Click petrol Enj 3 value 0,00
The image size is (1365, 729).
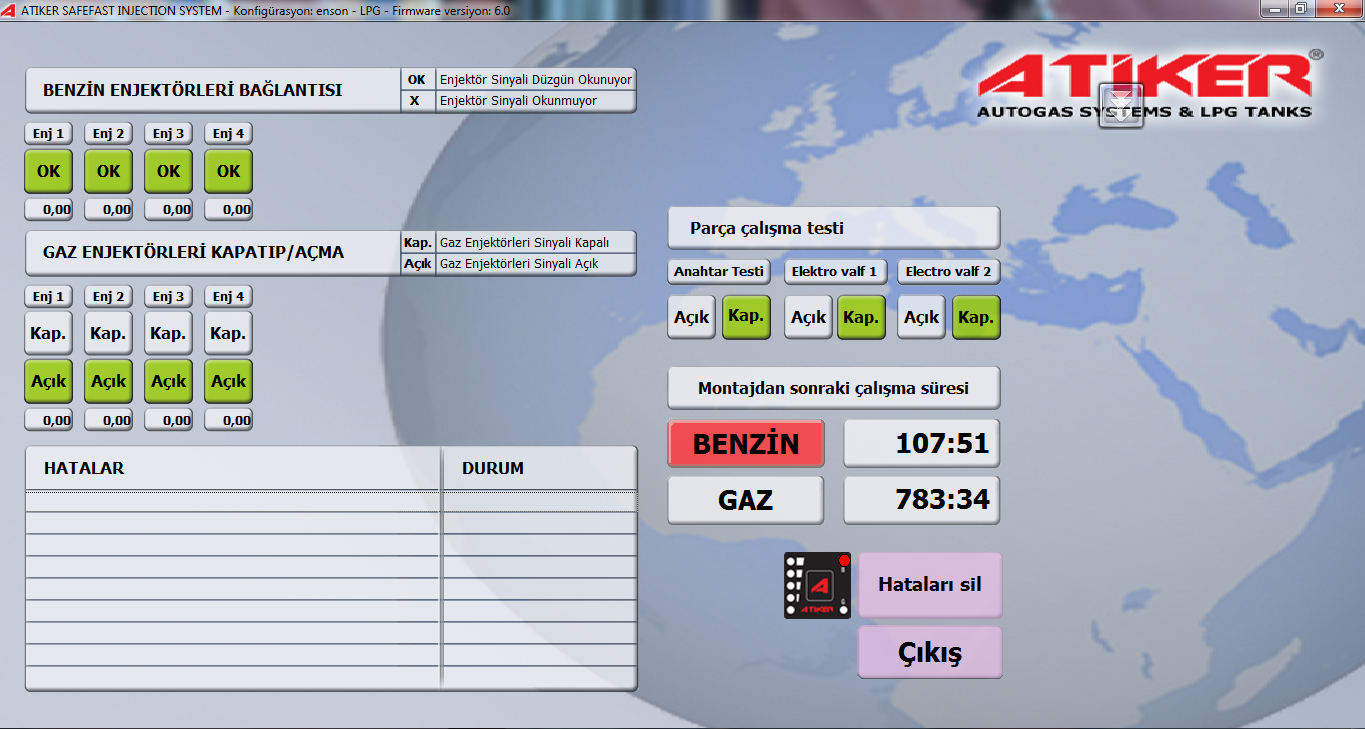click(x=168, y=210)
